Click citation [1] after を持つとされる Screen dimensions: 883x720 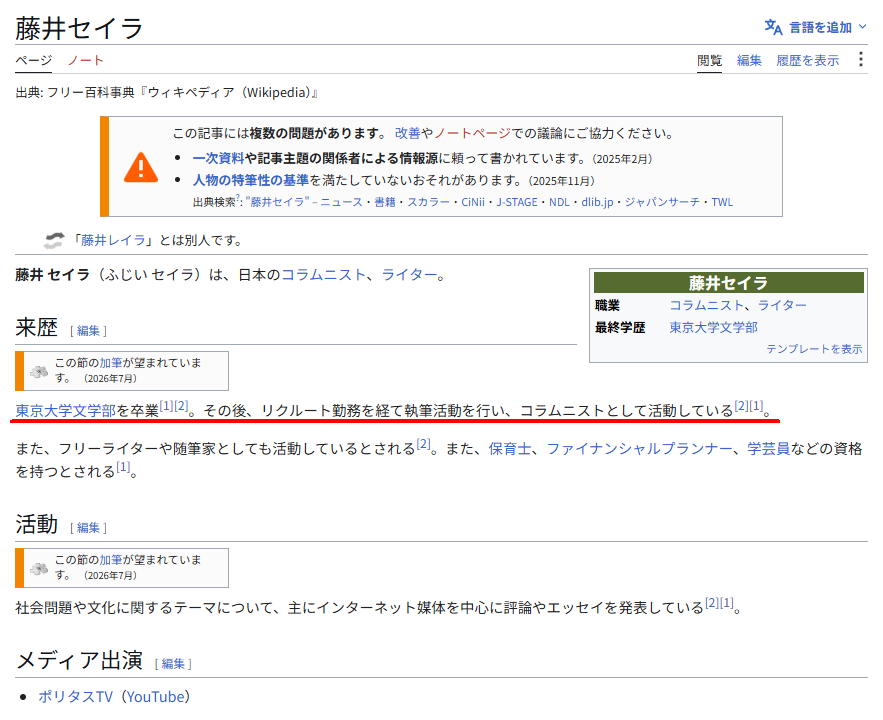(123, 467)
